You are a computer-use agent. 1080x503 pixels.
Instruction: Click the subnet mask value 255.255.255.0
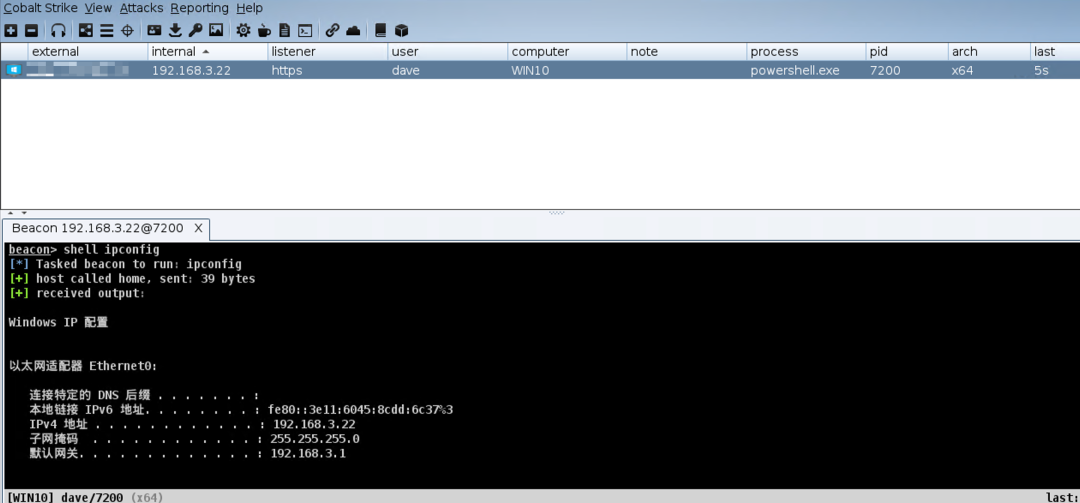[x=315, y=439]
